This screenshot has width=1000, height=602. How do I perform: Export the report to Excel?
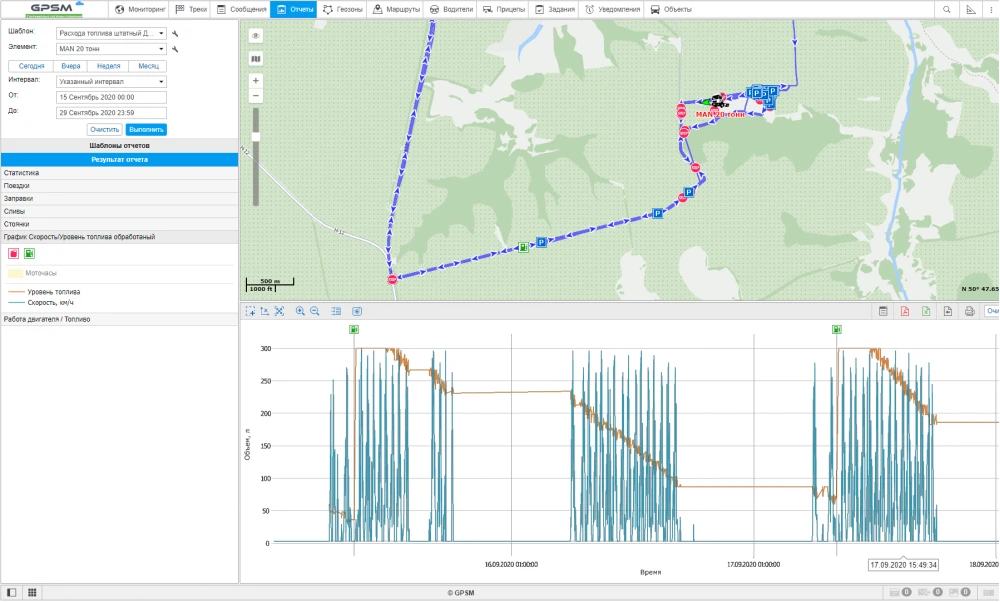click(926, 311)
